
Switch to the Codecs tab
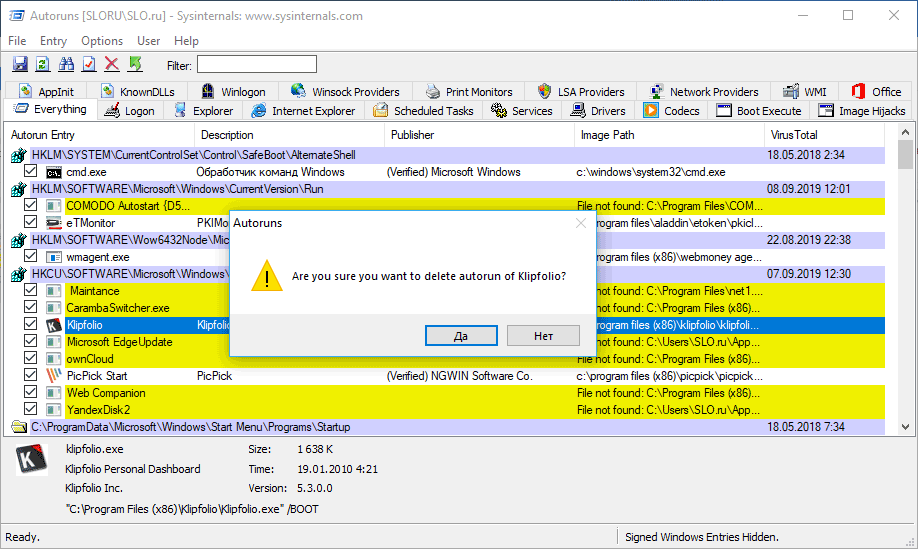672,111
